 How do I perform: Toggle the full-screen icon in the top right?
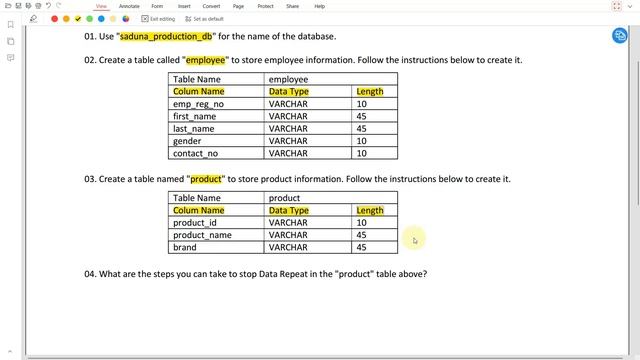617,6
